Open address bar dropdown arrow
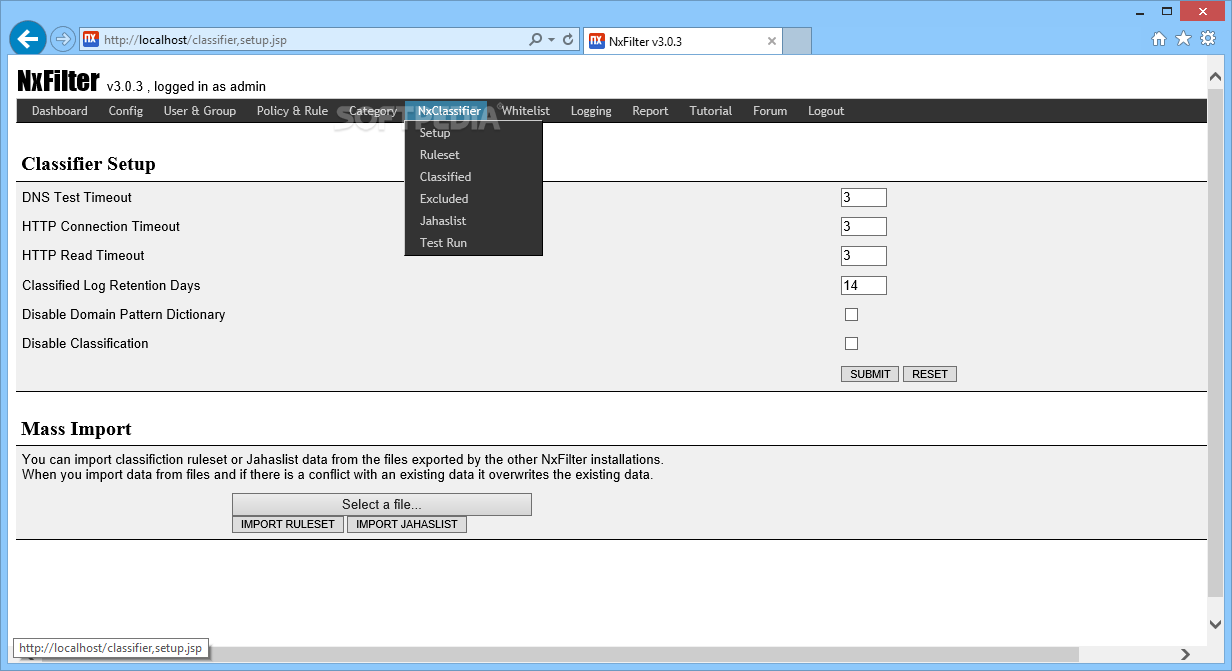The height and width of the screenshot is (671, 1232). 551,40
